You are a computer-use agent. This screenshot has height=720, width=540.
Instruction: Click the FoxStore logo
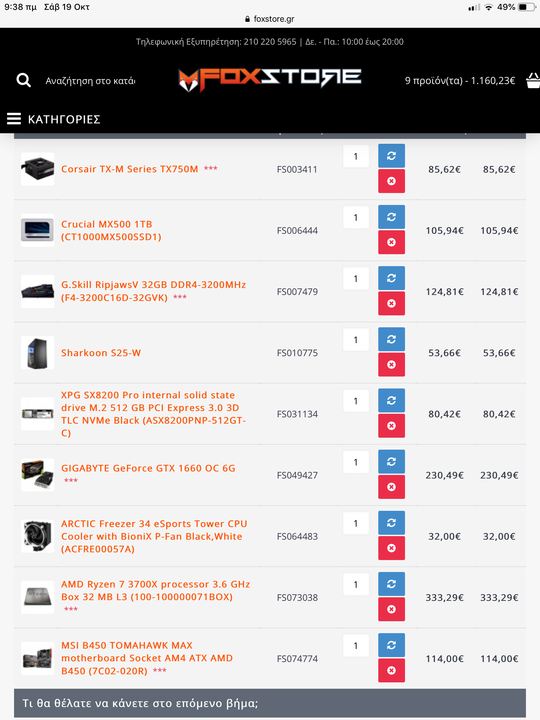coord(270,80)
